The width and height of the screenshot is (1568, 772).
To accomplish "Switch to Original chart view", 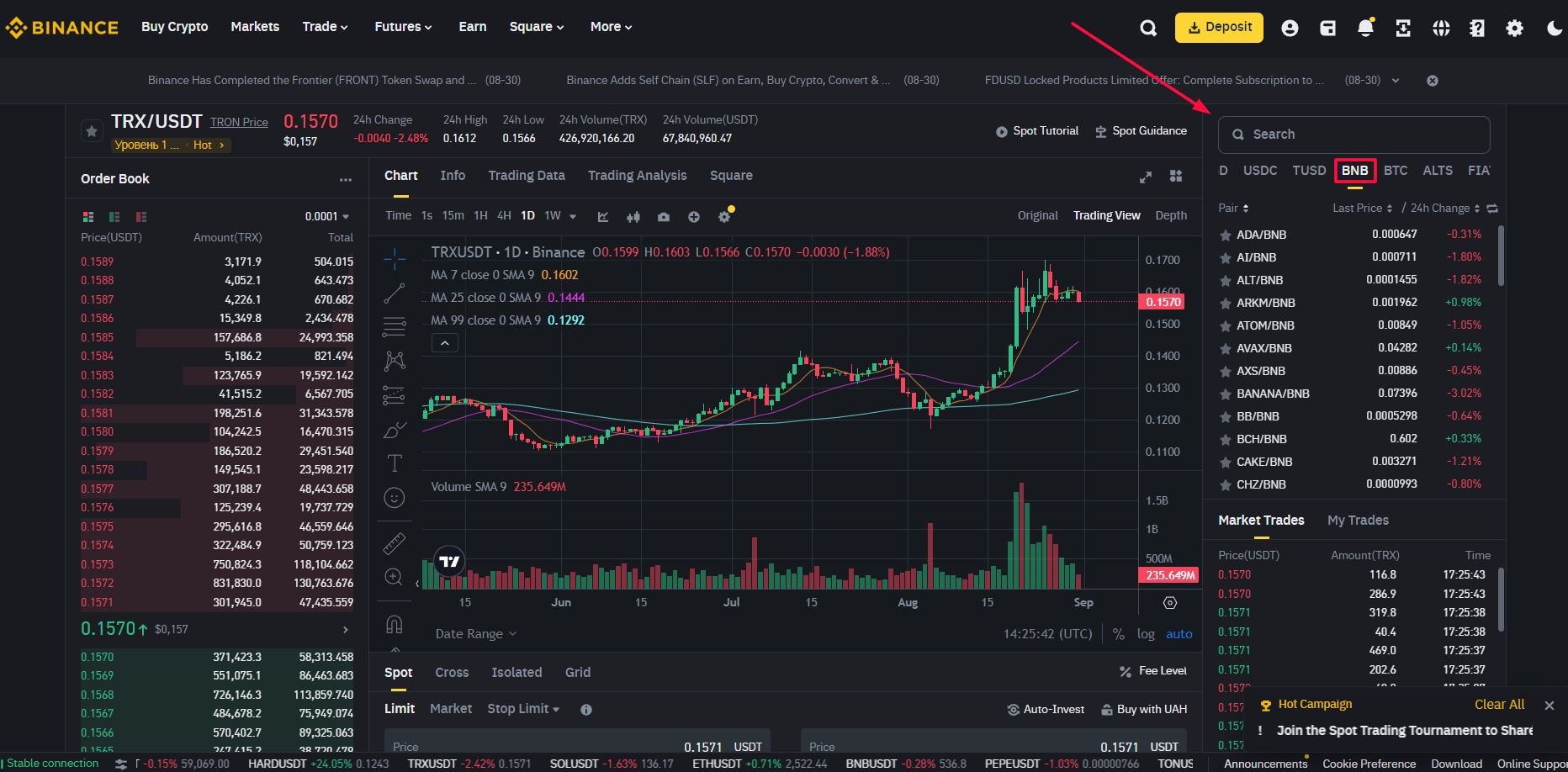I will click(1038, 216).
